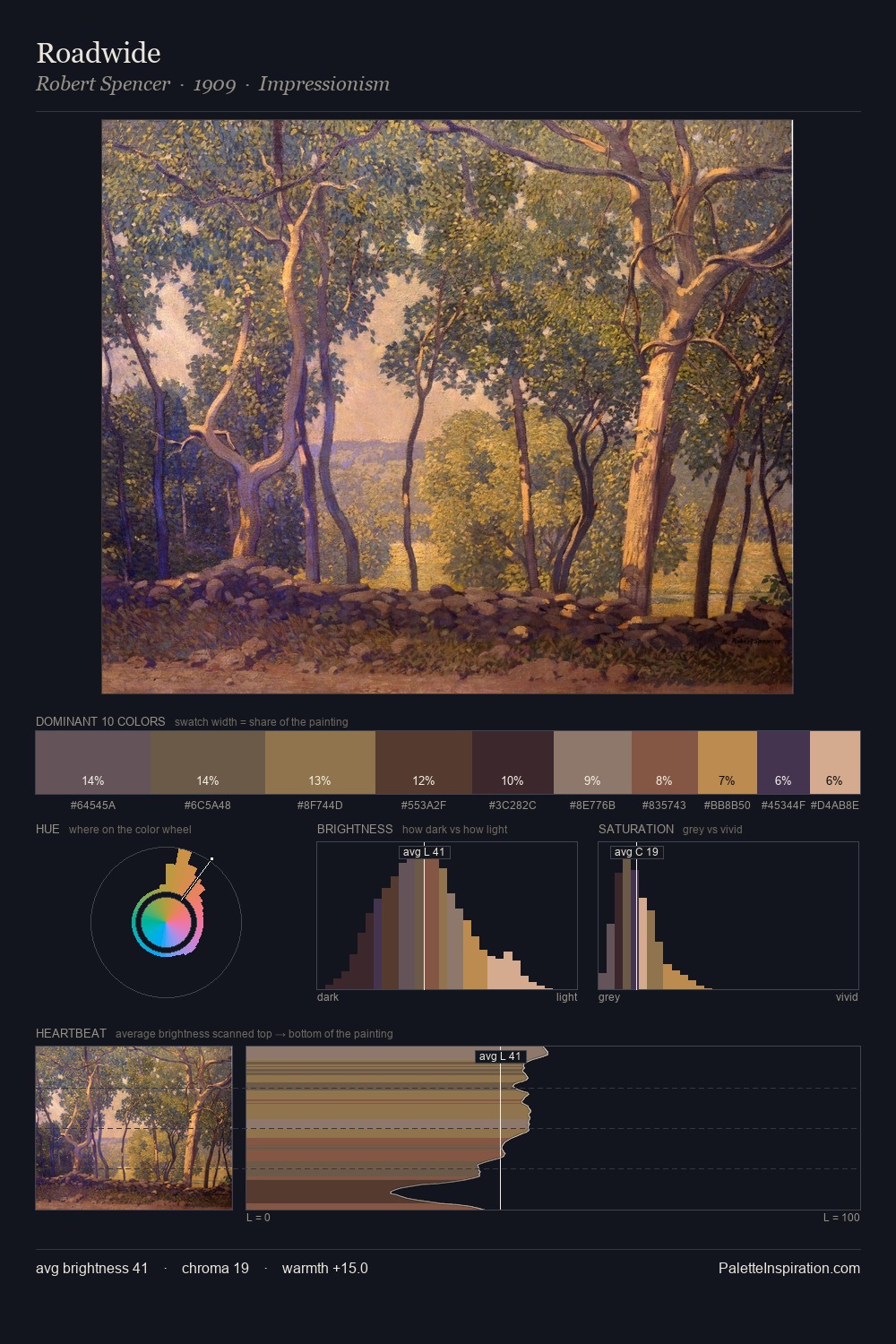896x1344 pixels.
Task: Click the #64545A color swatch
Action: (x=93, y=762)
